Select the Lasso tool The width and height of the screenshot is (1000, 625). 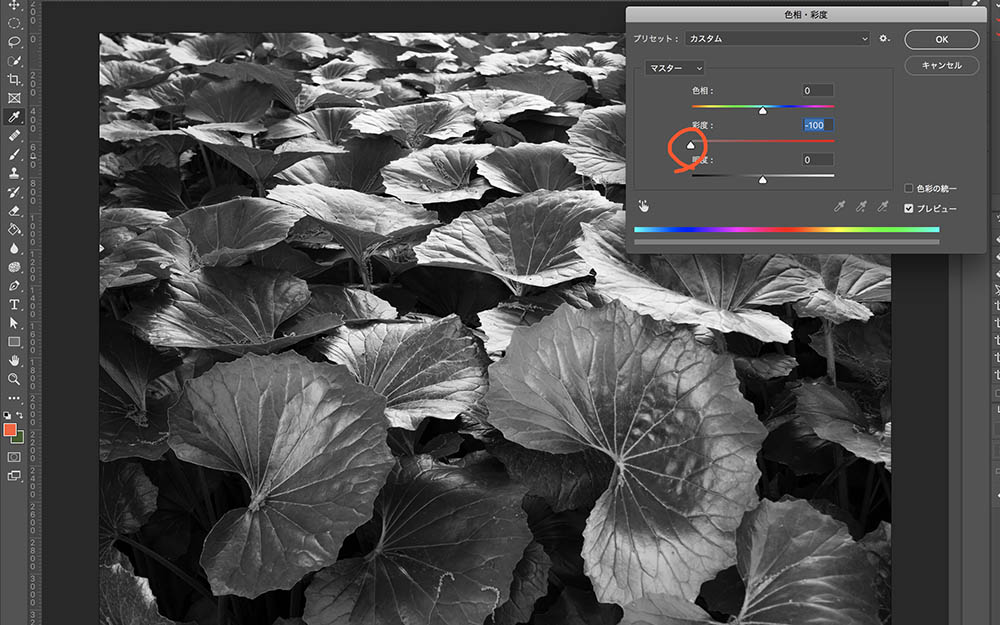(x=14, y=42)
